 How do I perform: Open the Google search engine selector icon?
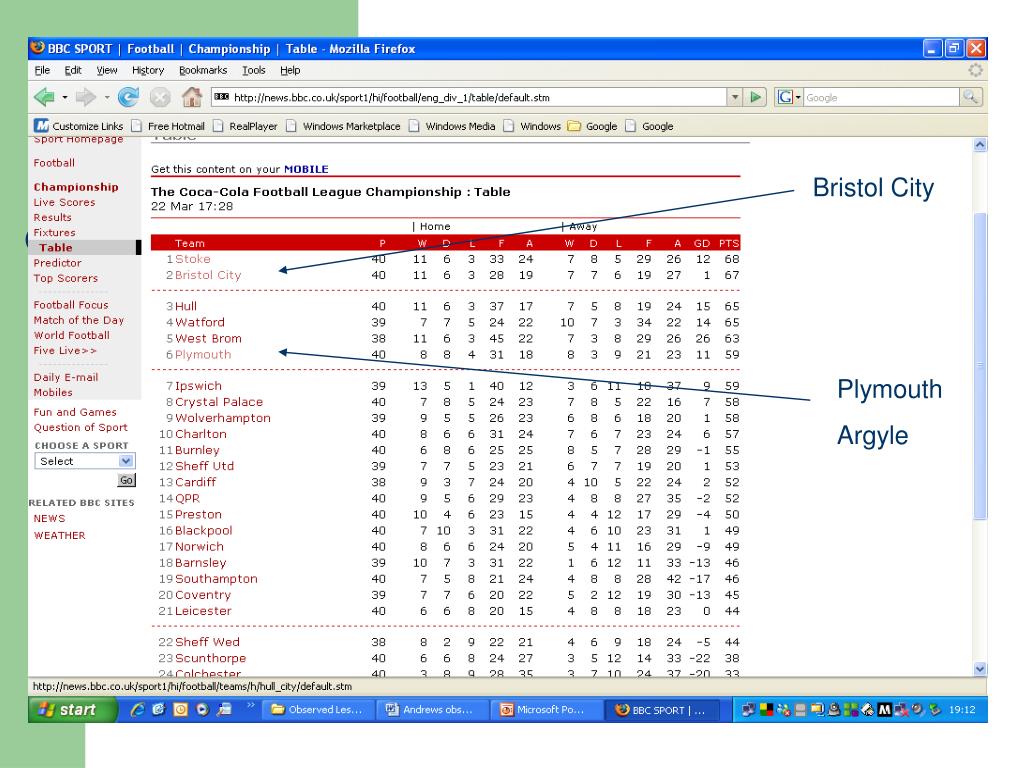[788, 97]
